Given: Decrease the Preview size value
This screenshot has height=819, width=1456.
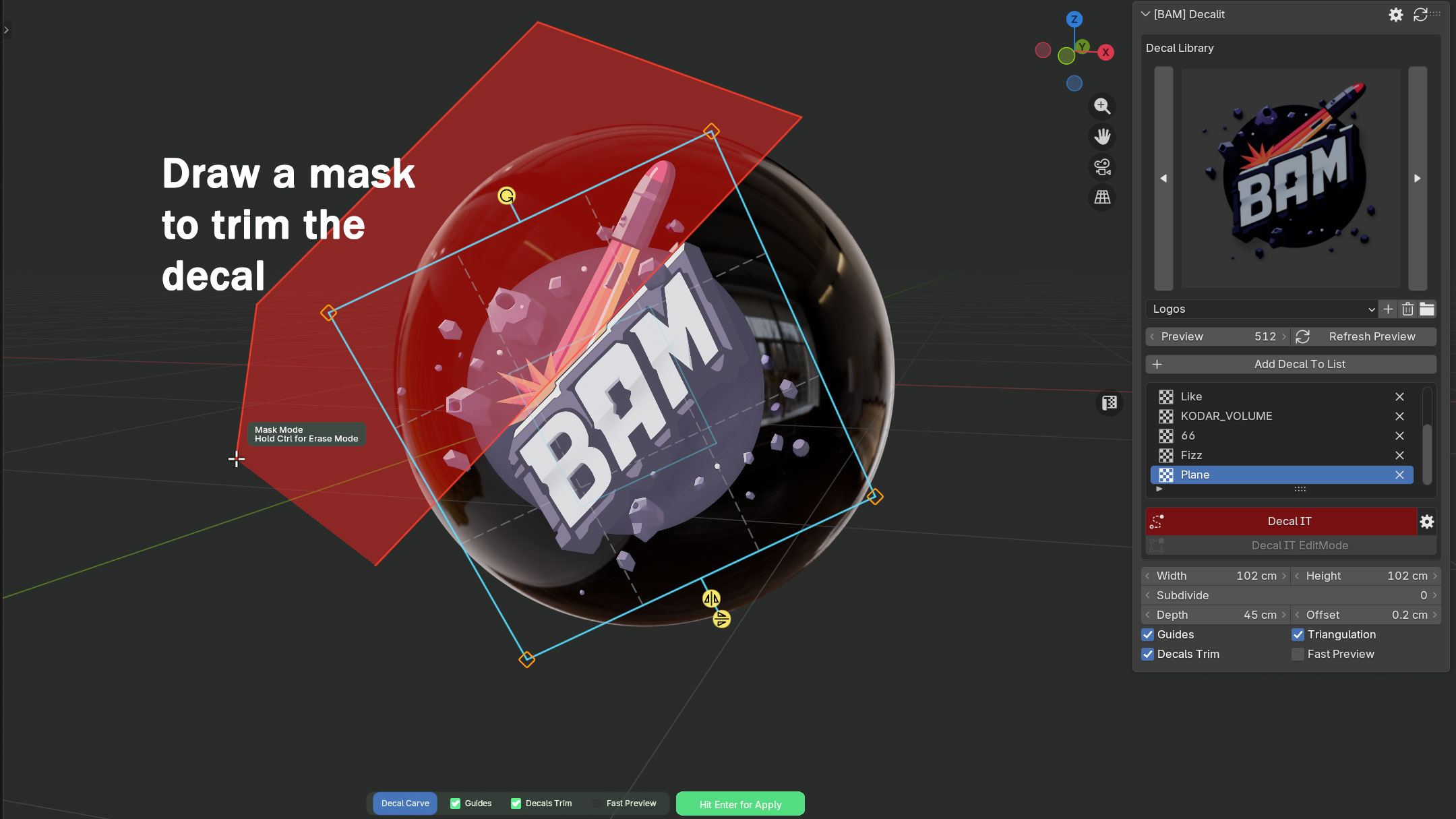Looking at the screenshot, I should pyautogui.click(x=1152, y=337).
